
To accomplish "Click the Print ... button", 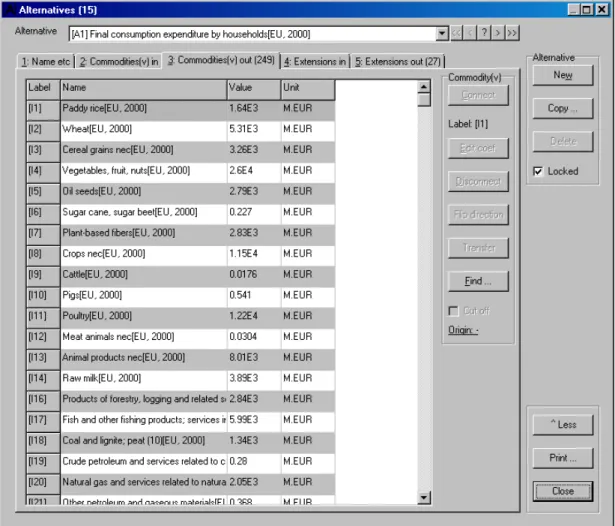I will (x=562, y=458).
